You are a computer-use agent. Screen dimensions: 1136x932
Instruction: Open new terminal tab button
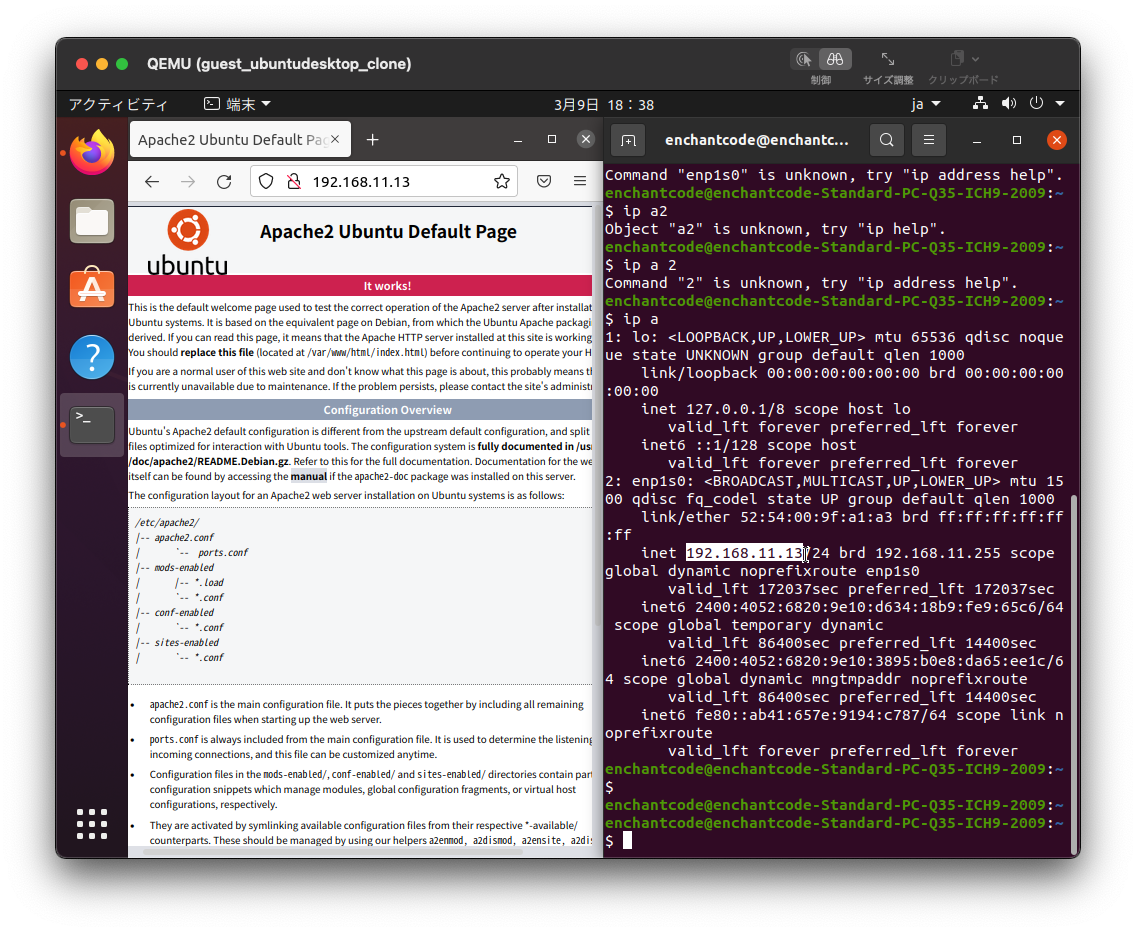[629, 141]
